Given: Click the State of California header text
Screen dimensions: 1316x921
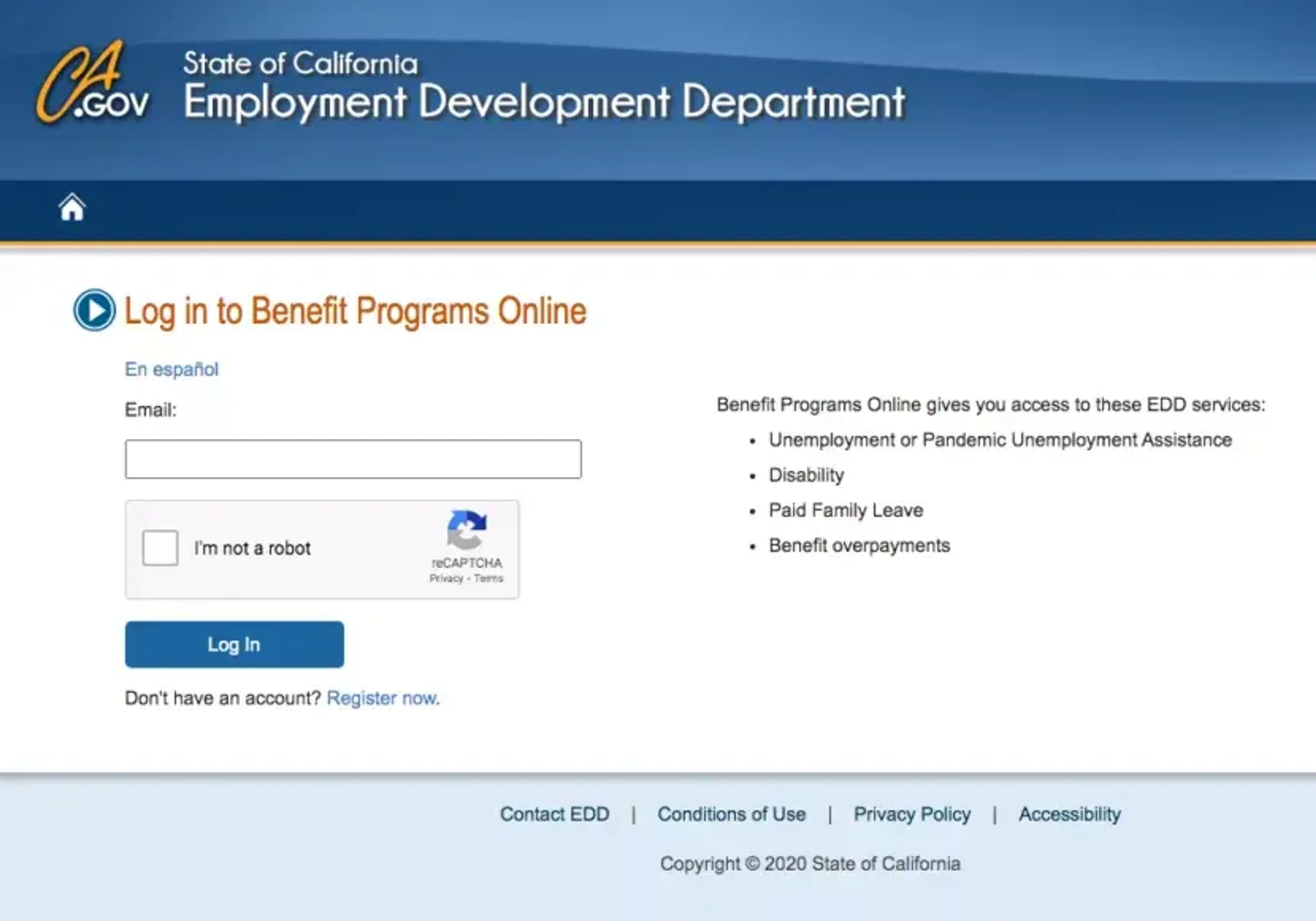Looking at the screenshot, I should click(301, 63).
